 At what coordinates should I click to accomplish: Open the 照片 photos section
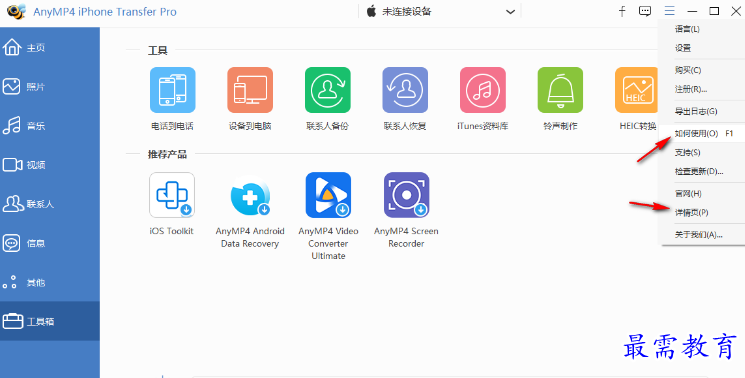point(50,86)
